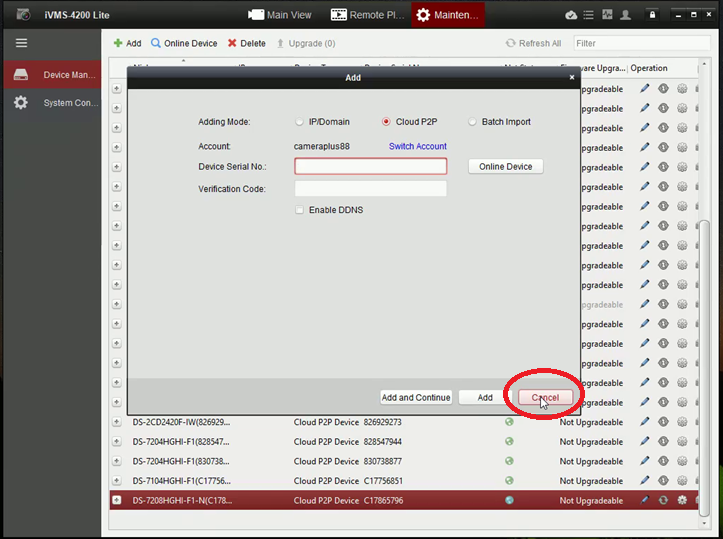Screen dimensions: 723x539
Task: Expand the DS-2CD2420F-IW device row
Action: pos(116,422)
